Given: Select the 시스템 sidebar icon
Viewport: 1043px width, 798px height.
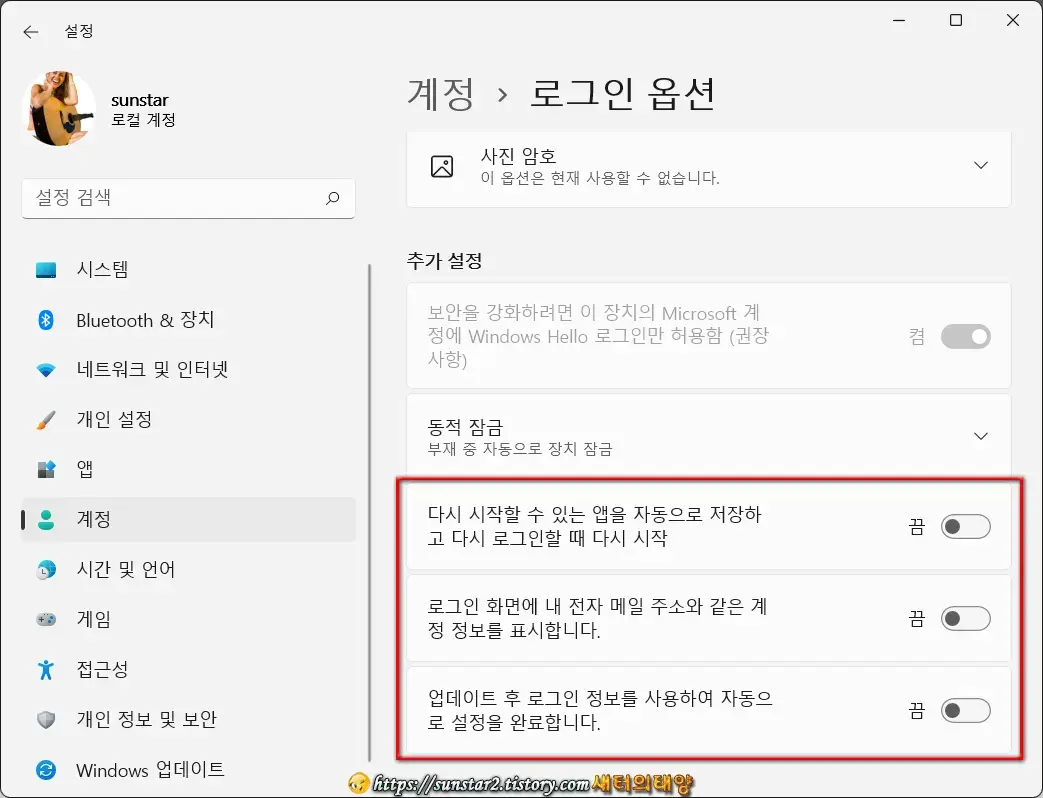Looking at the screenshot, I should pos(47,269).
